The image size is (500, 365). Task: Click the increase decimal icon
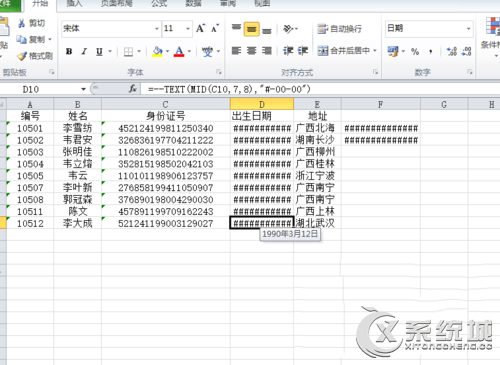pyautogui.click(x=452, y=51)
